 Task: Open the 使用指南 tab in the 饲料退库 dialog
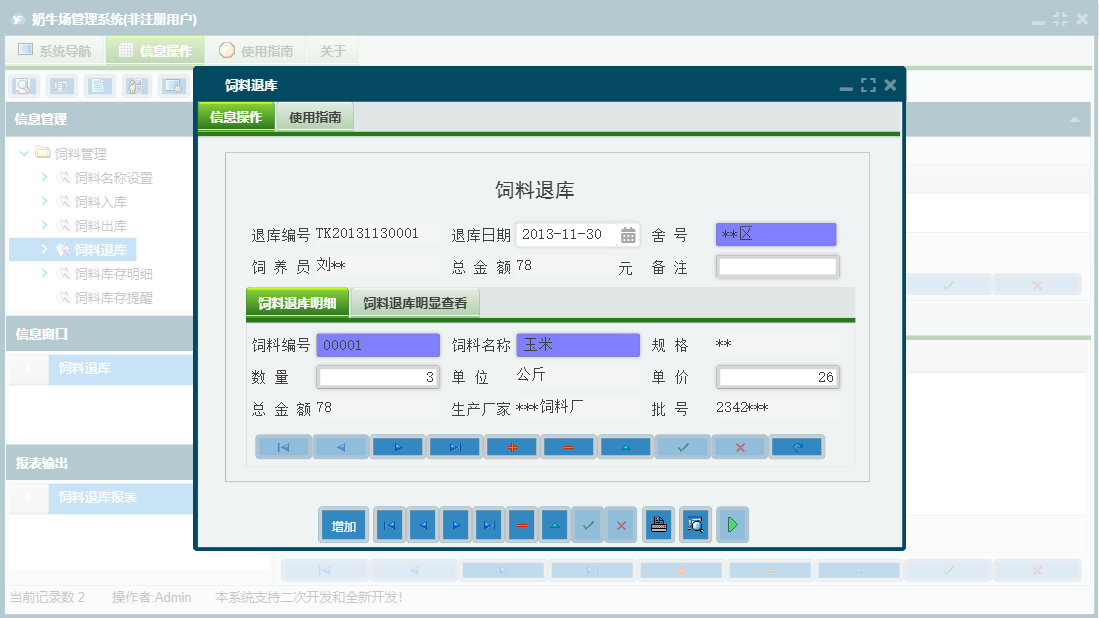coord(315,117)
